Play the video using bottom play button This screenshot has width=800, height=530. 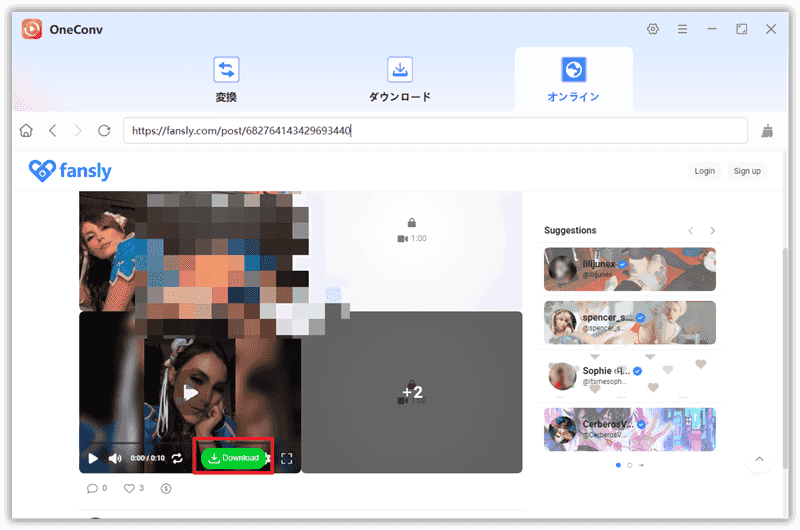pyautogui.click(x=93, y=458)
